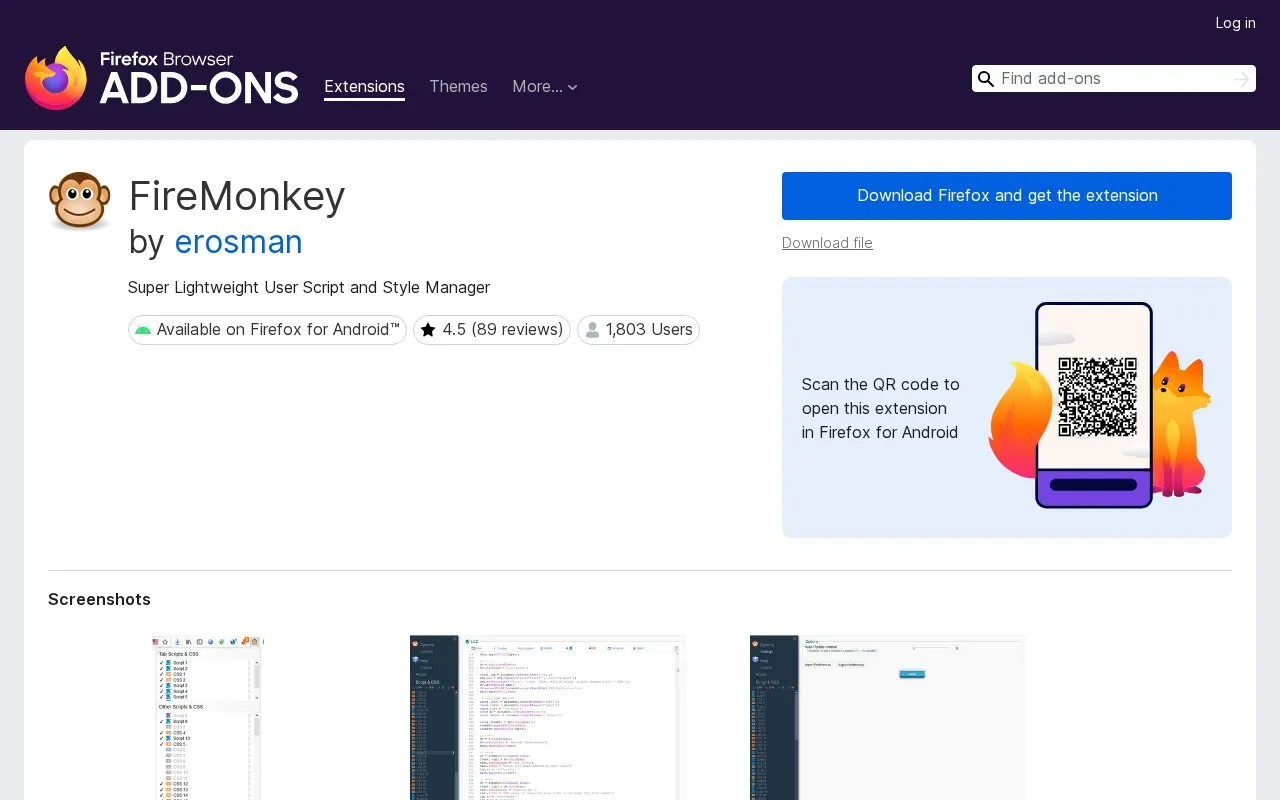Open first screenshot showing script list popup

pyautogui.click(x=208, y=718)
